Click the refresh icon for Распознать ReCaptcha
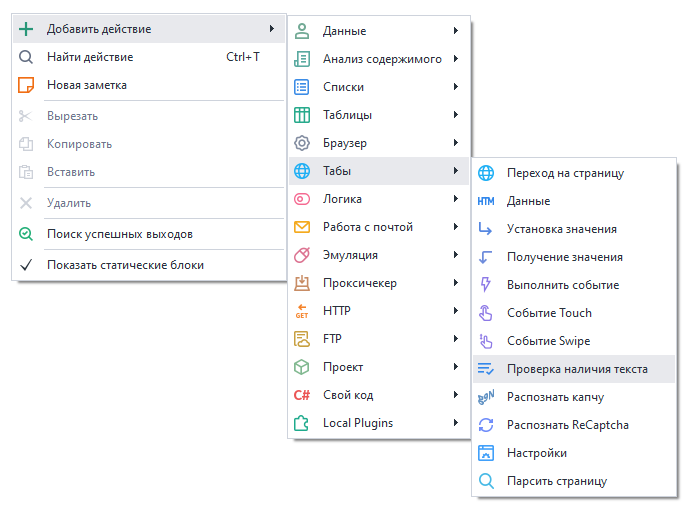This screenshot has width=695, height=512. [x=486, y=425]
